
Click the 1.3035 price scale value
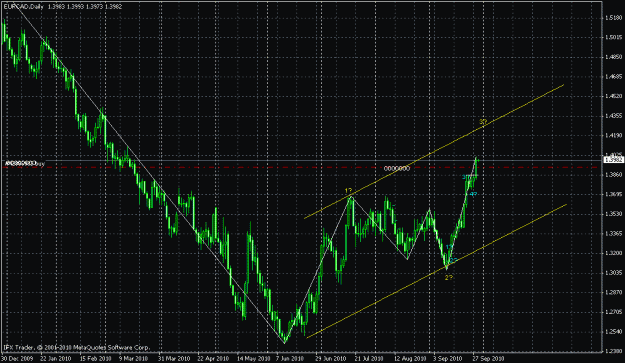pos(613,273)
